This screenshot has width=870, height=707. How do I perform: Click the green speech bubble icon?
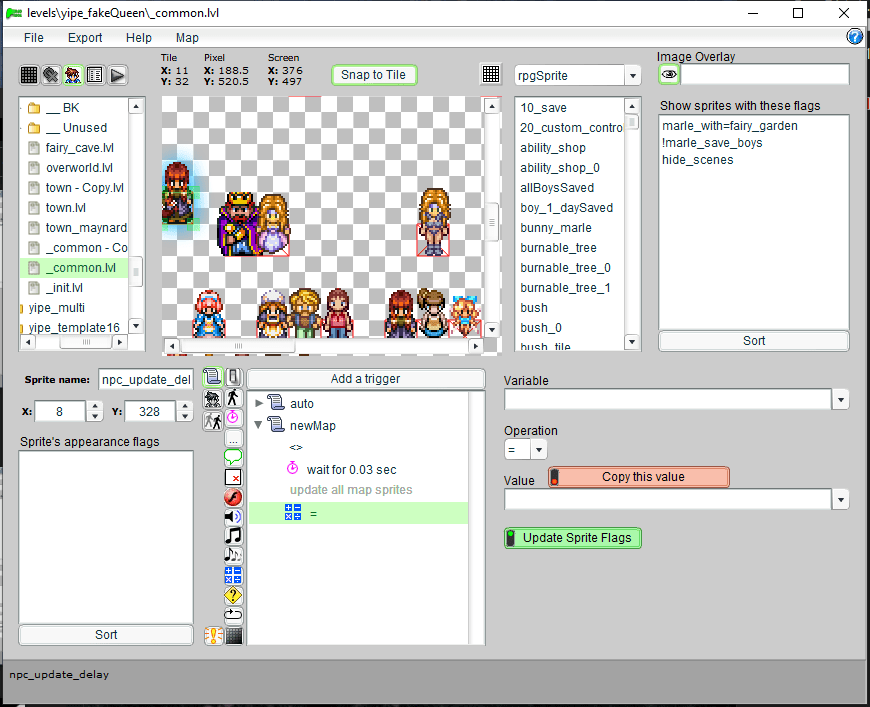233,457
